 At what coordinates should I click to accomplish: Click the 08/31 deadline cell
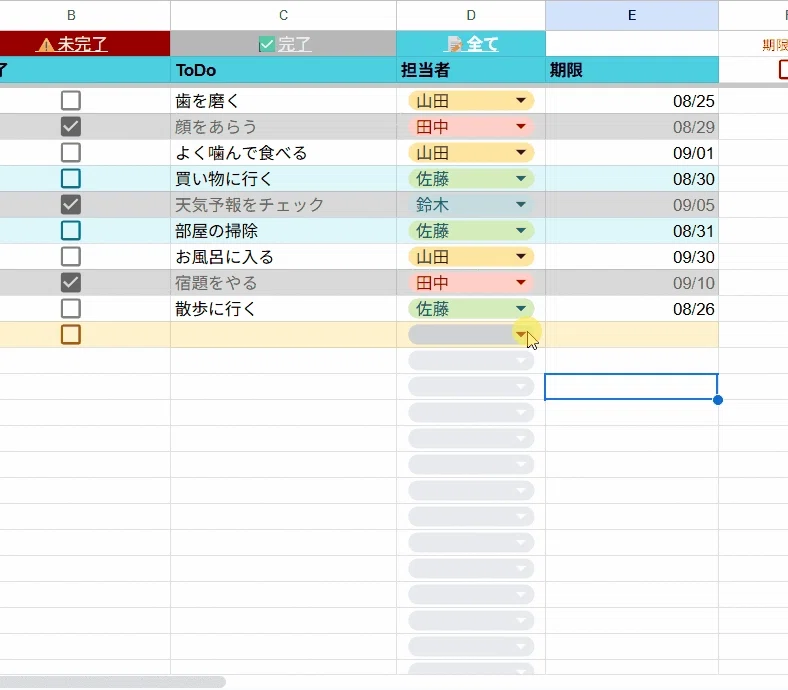[632, 231]
